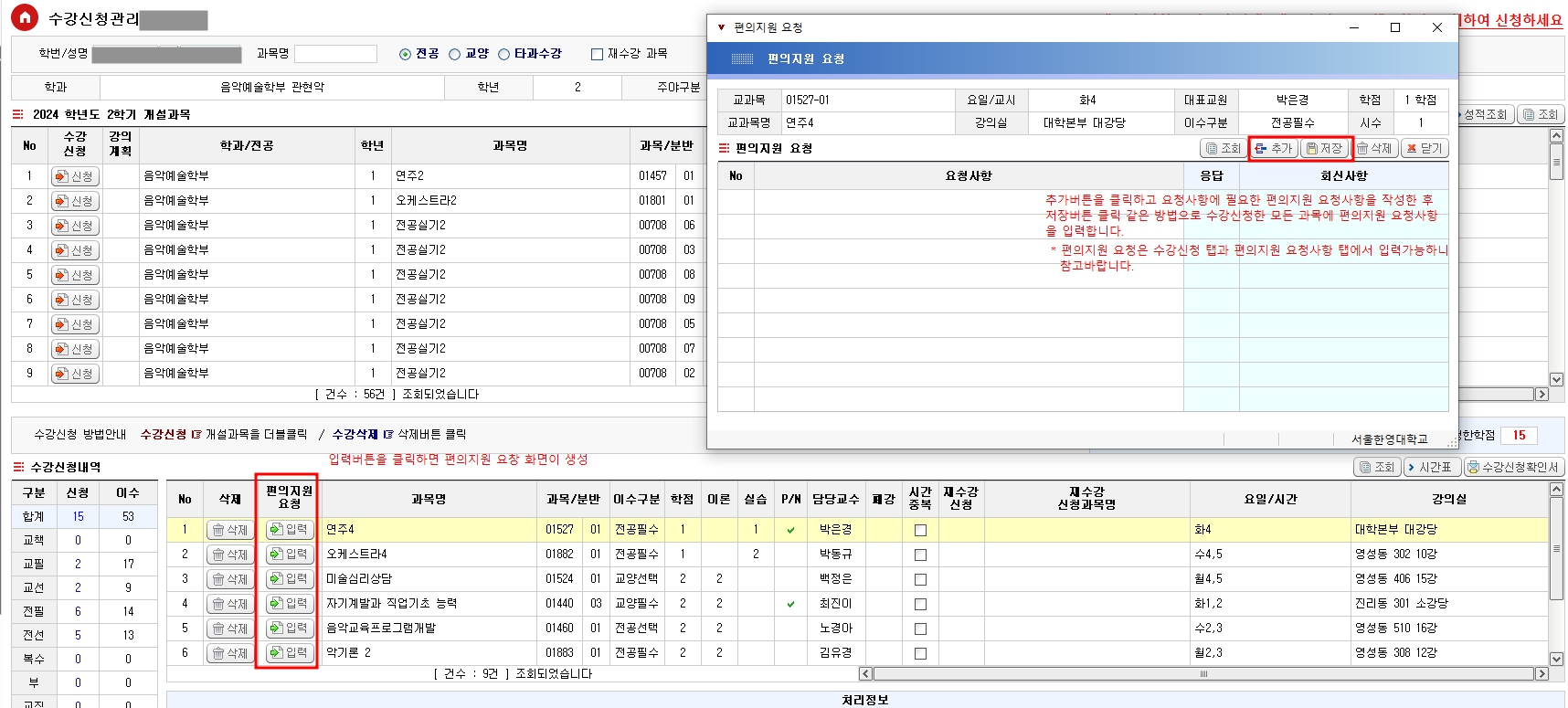Image resolution: width=1568 pixels, height=708 pixels.
Task: Click 01457 course code cell
Action: point(652,176)
